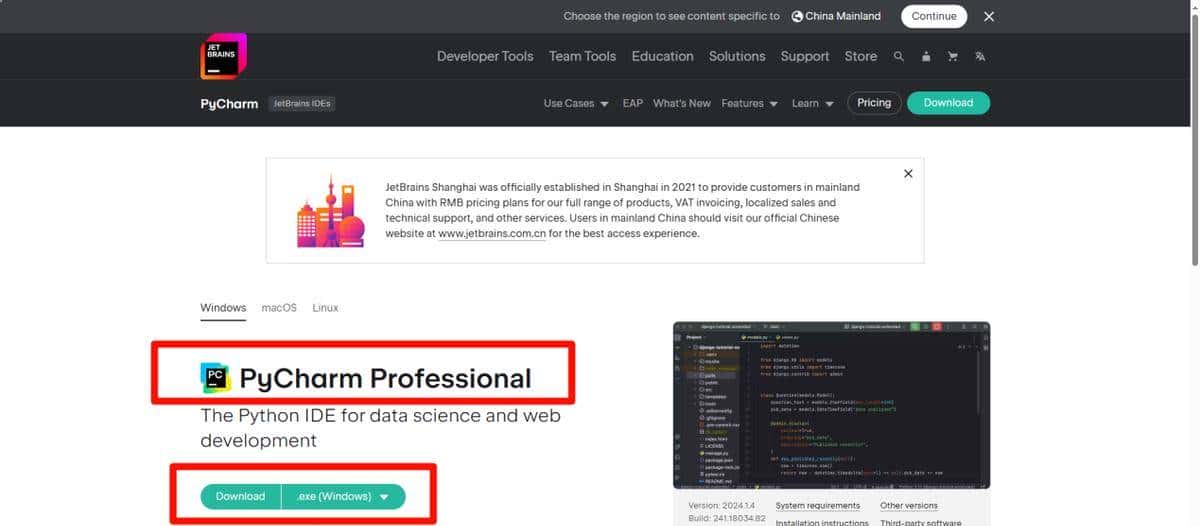Click the page vertical scrollbar

1194,140
